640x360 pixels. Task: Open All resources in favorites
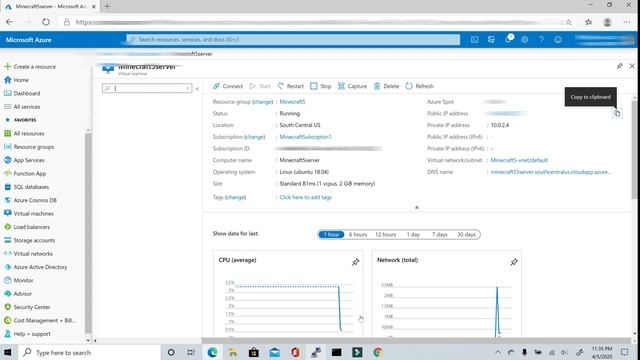24,133
